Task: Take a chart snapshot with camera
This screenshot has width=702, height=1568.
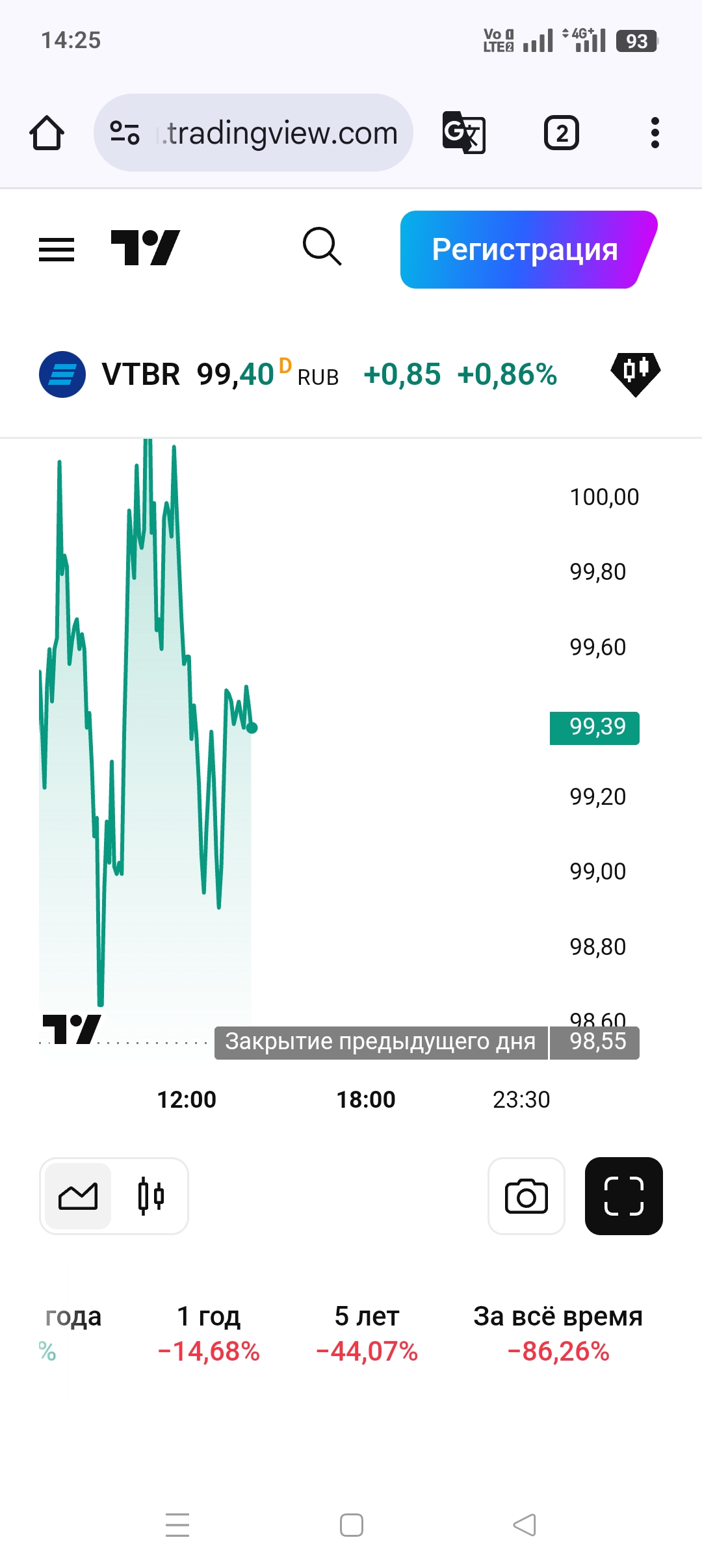Action: coord(526,1196)
